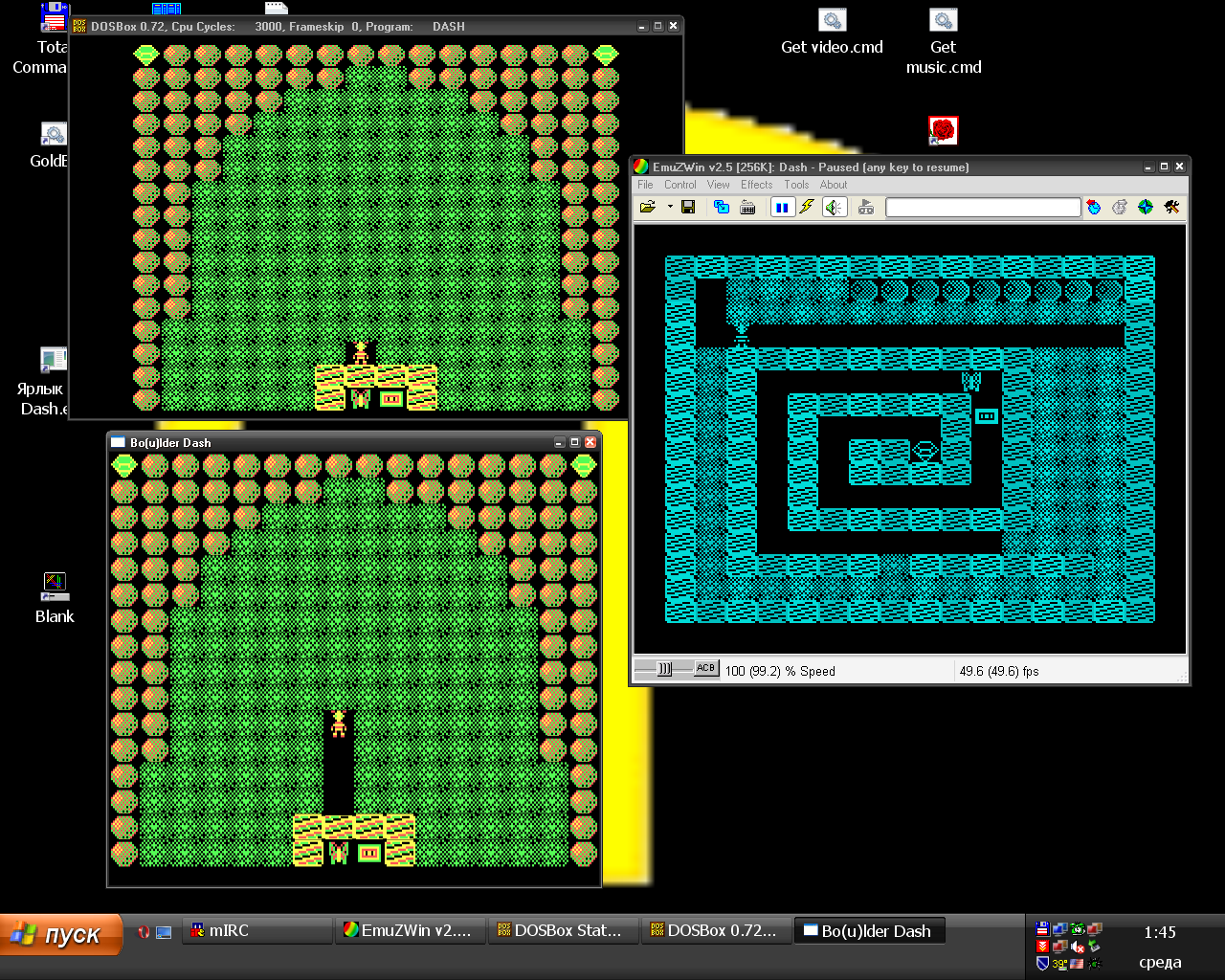Click the Bo(u)lder Dash window title icon

[x=119, y=442]
